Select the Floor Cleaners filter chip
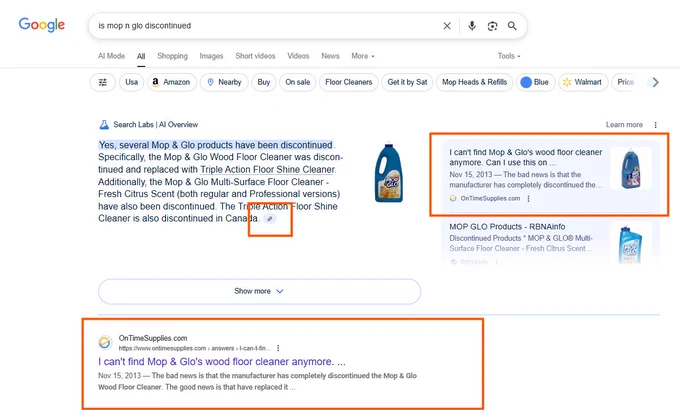The width and height of the screenshot is (680, 410). tap(349, 82)
